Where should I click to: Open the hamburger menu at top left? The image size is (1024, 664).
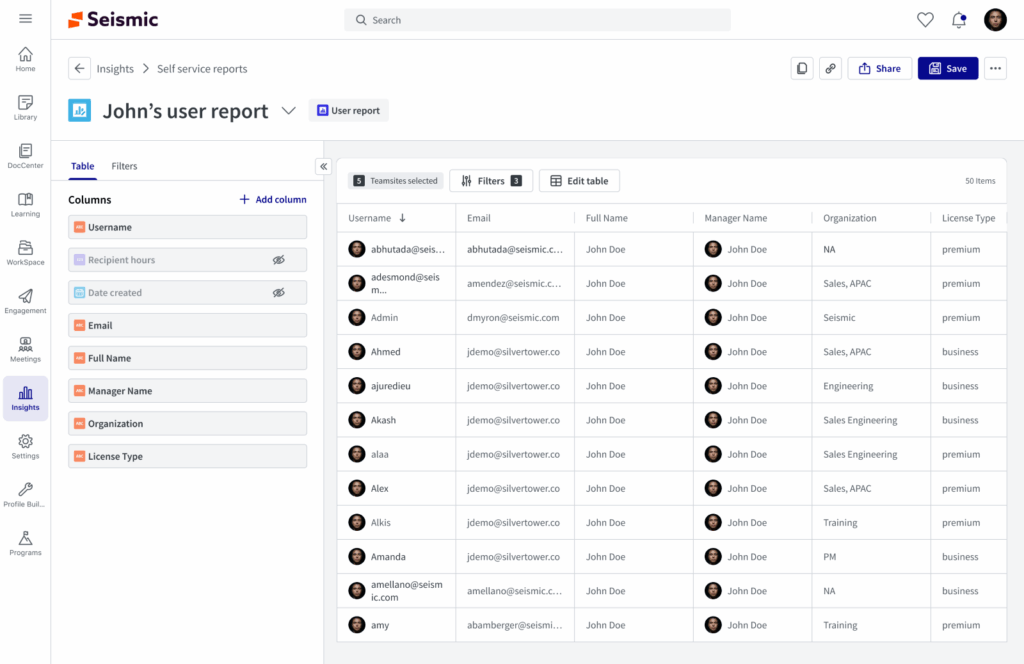pos(25,17)
